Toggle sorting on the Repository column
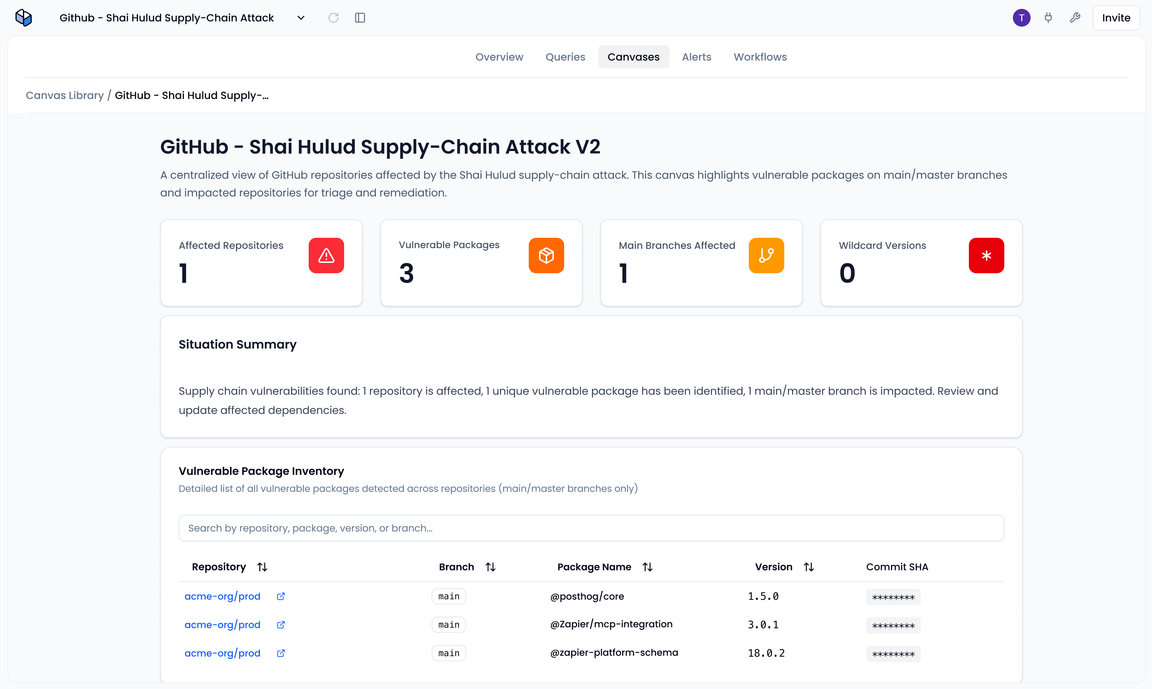 click(261, 566)
